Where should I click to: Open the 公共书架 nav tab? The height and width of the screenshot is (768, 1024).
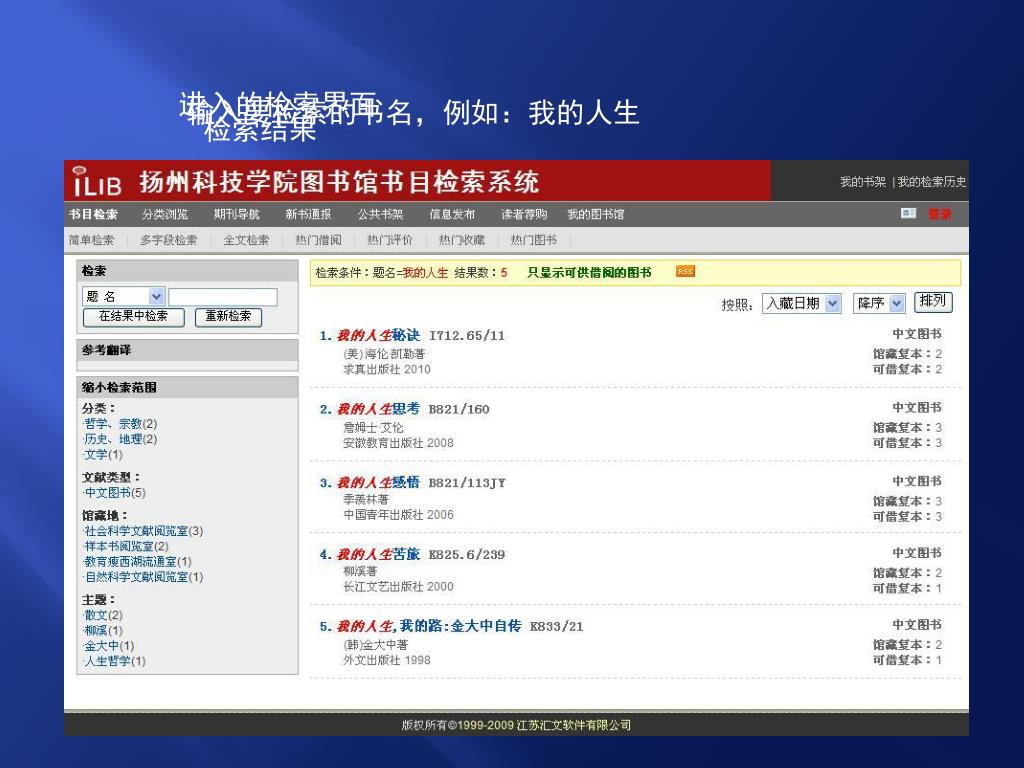[x=380, y=214]
